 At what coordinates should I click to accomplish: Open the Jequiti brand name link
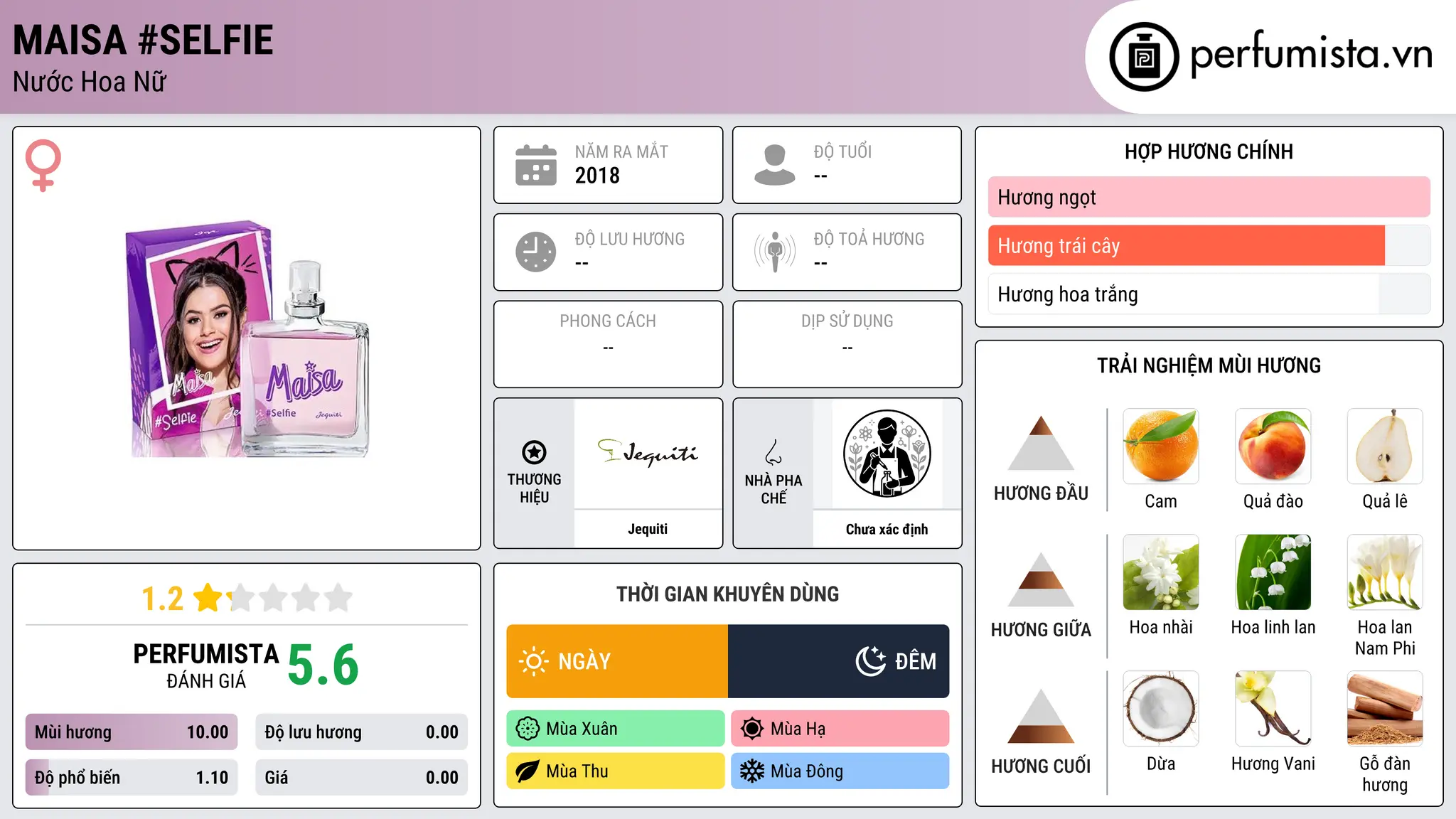648,529
